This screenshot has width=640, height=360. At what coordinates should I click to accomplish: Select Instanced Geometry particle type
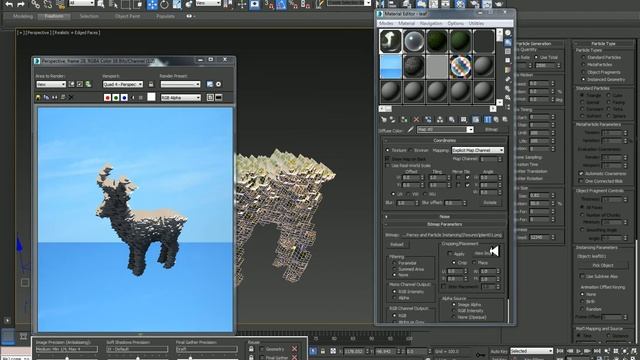tap(583, 80)
